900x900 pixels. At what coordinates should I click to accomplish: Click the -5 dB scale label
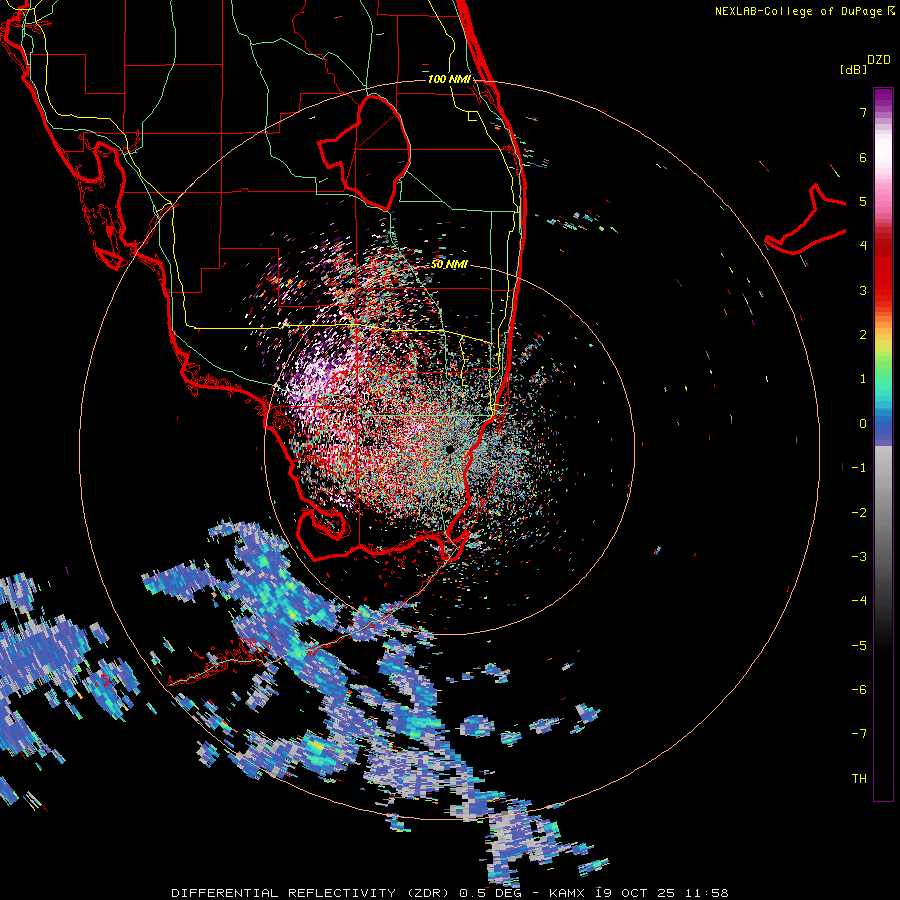point(859,645)
